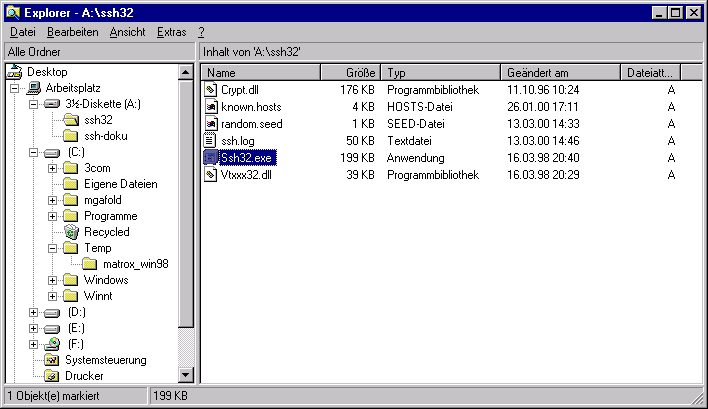This screenshot has height=409, width=708.
Task: Expand the (D:) drive node
Action: point(34,312)
